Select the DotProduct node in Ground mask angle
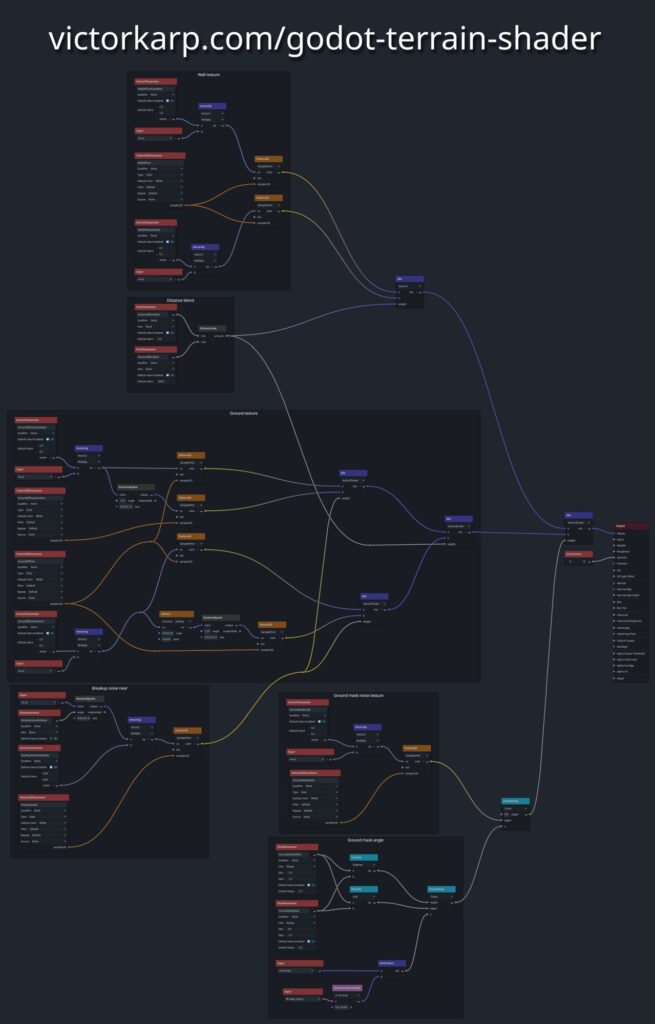Viewport: 655px width, 1024px height. 392,963
